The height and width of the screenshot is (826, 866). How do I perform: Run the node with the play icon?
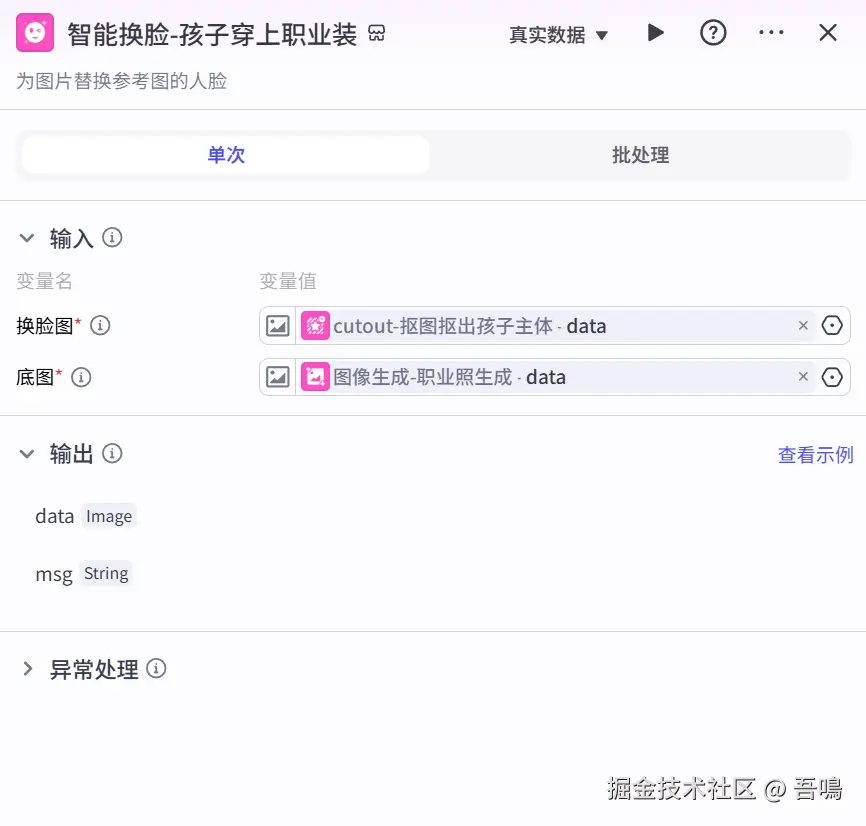click(656, 33)
